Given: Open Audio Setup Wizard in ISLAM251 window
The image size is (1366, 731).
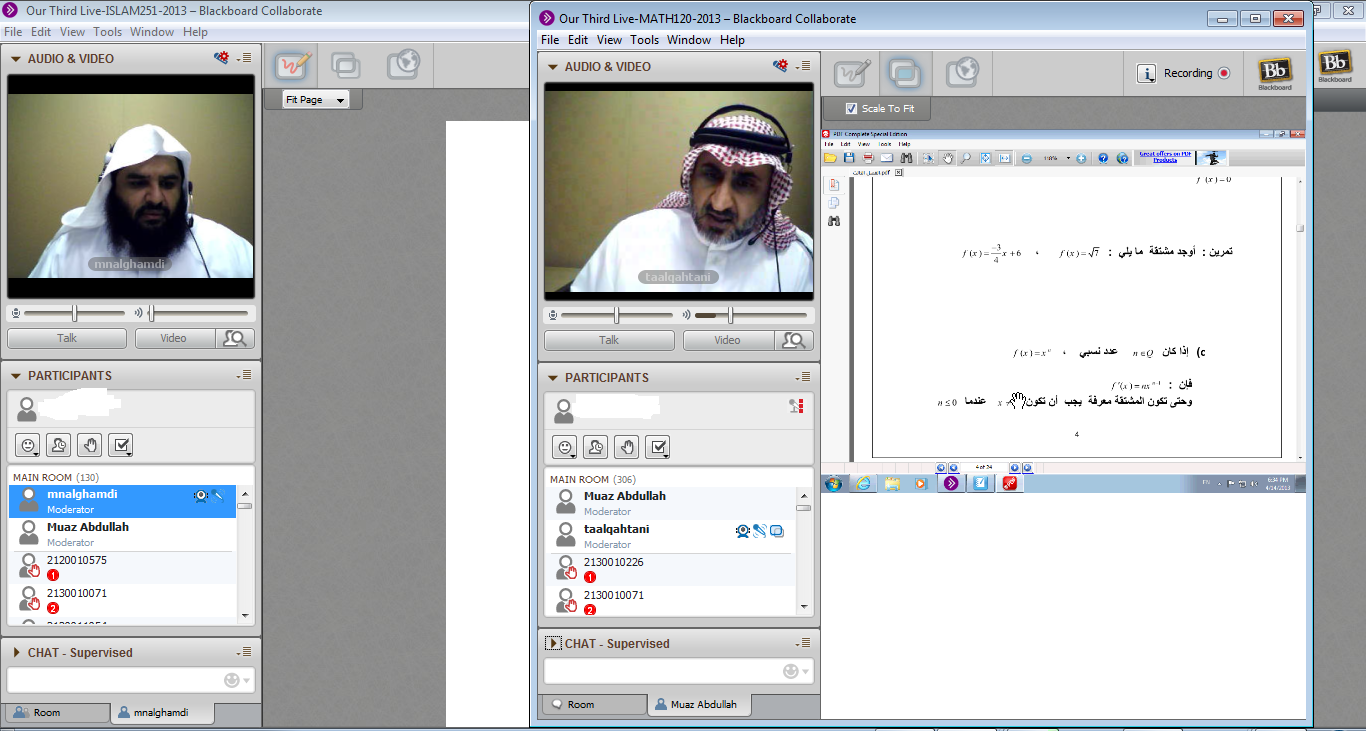Looking at the screenshot, I should [222, 58].
